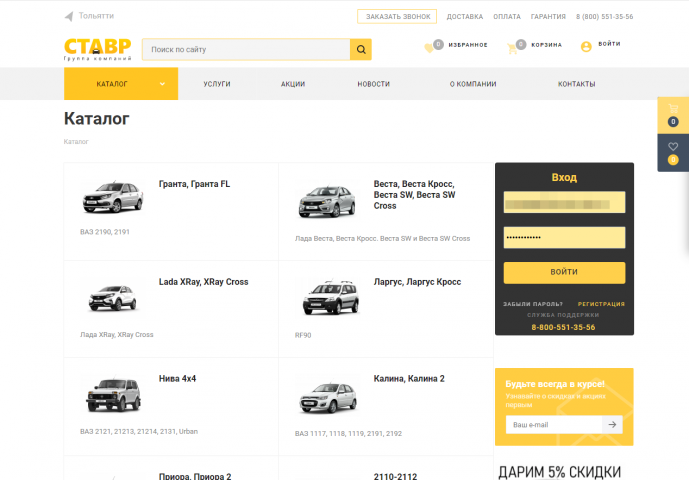Click the СТАВР logo
The height and width of the screenshot is (480, 689).
(98, 49)
